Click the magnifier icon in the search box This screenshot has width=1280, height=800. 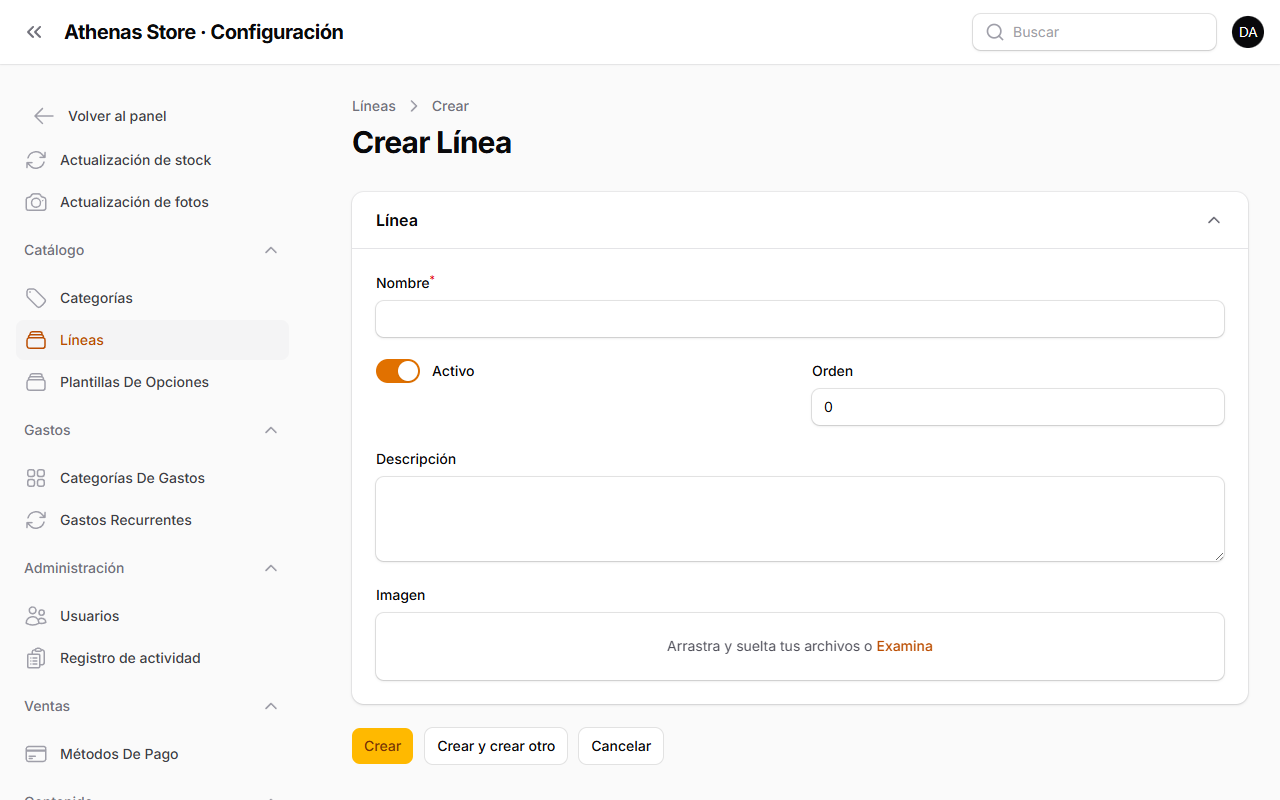tap(995, 32)
